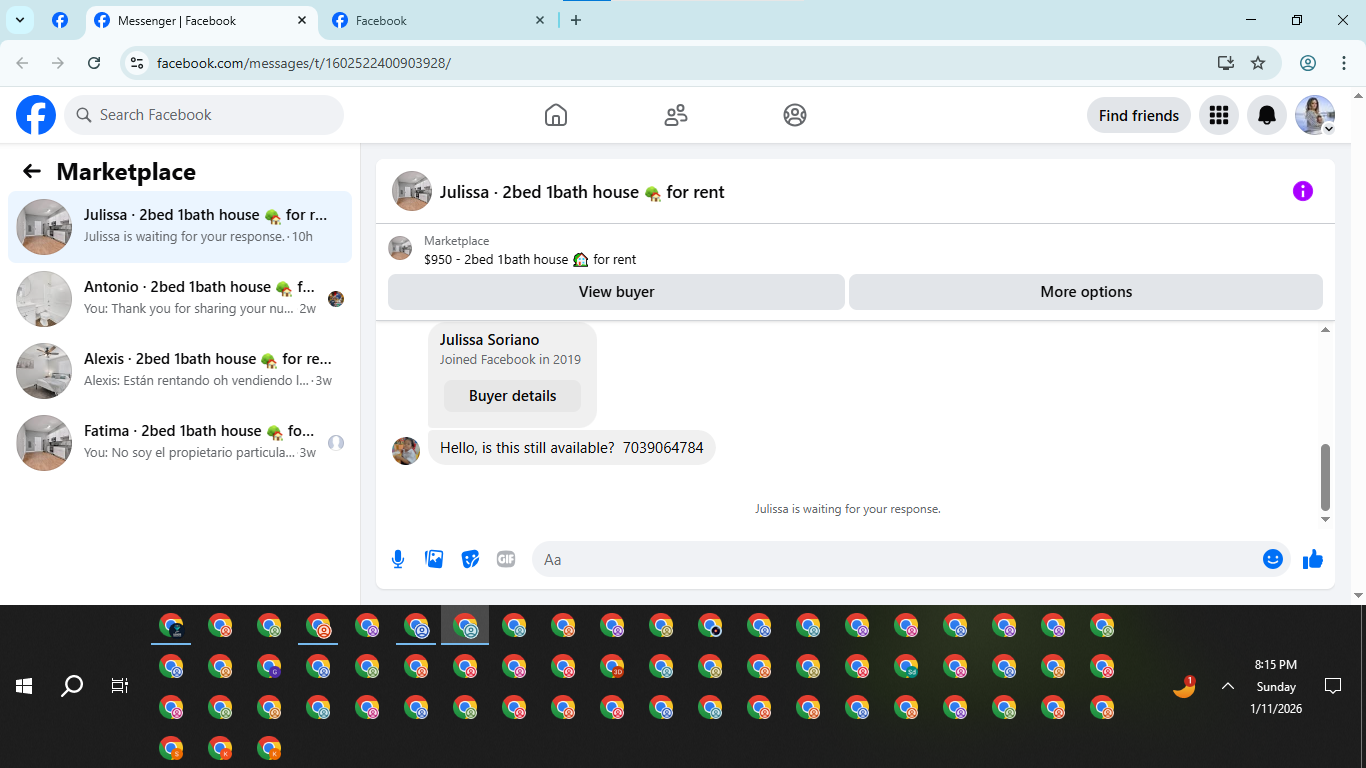This screenshot has width=1366, height=768.
Task: Open the Facebook menu grid icon
Action: coord(1218,115)
